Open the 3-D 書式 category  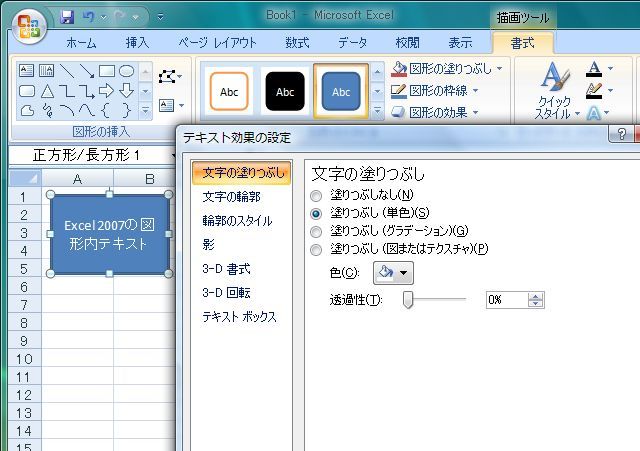coord(226,269)
